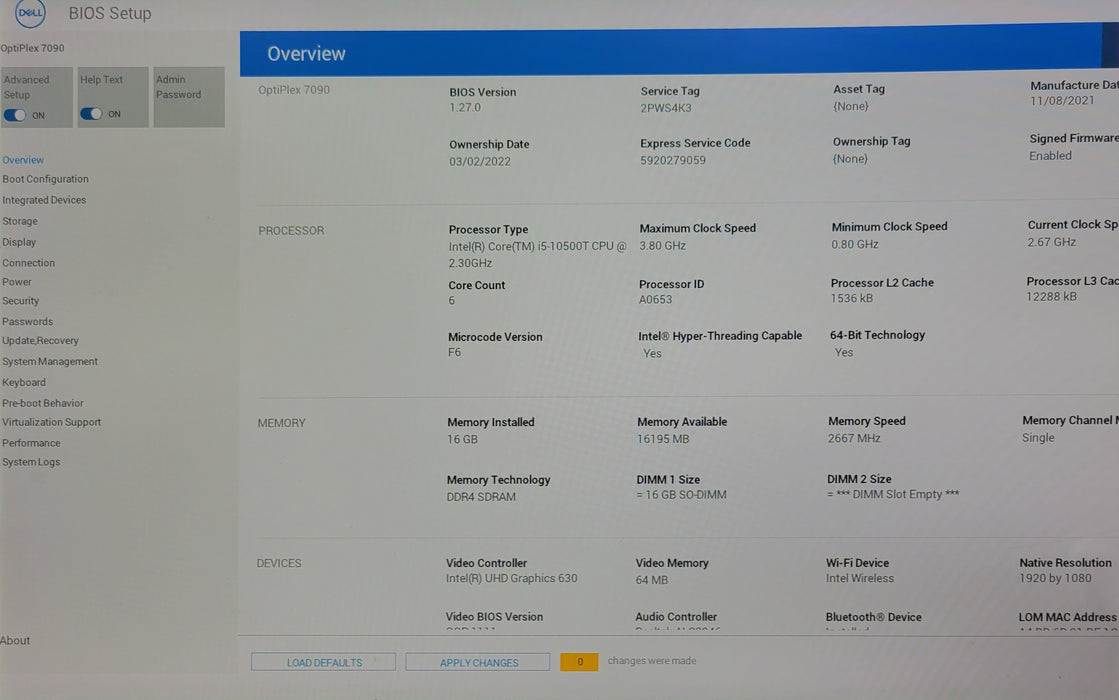Open the Performance section
Image resolution: width=1119 pixels, height=700 pixels.
pos(31,443)
